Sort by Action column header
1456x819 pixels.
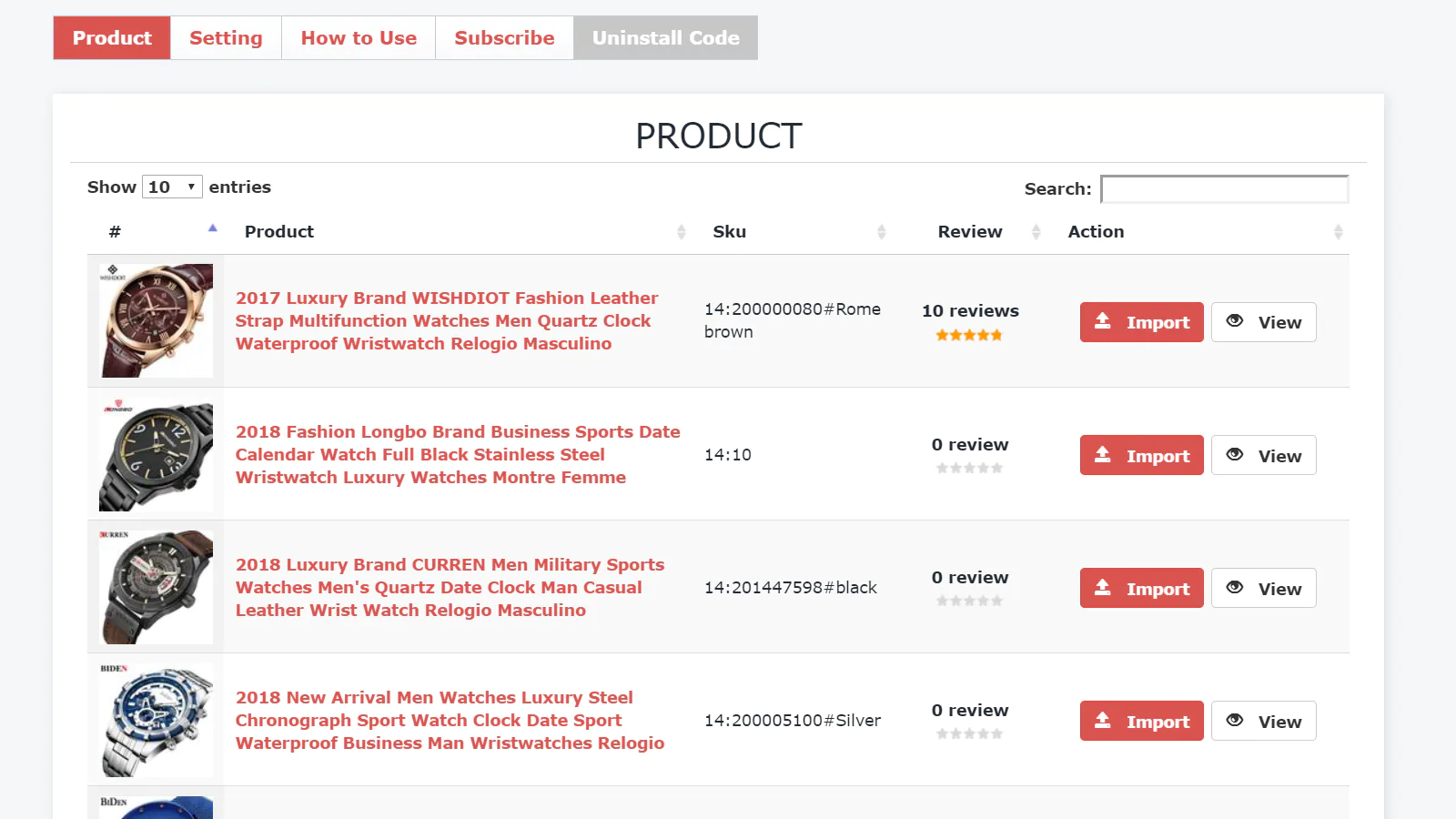point(1198,231)
